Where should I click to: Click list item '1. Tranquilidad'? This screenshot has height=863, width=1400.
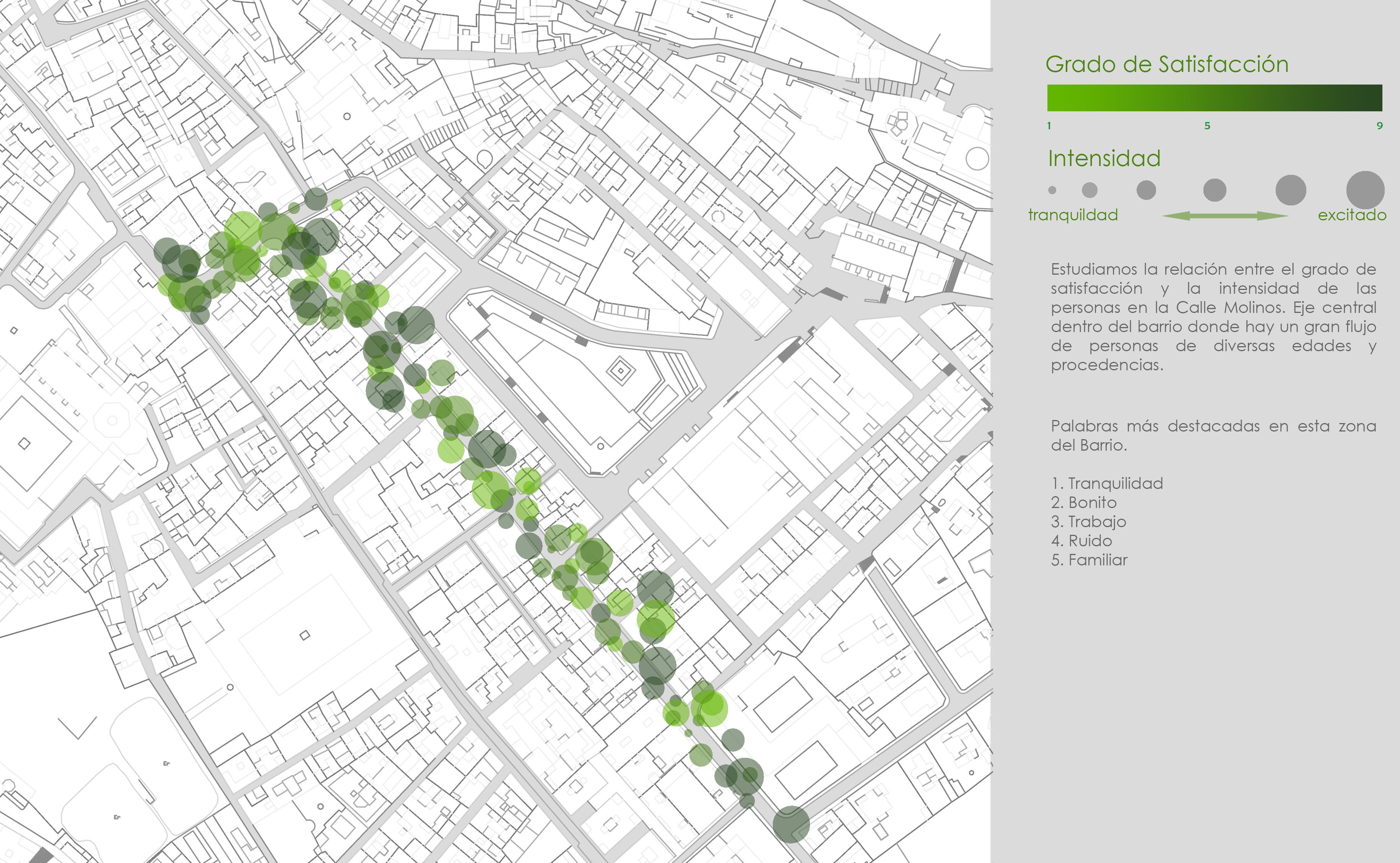point(1107,484)
